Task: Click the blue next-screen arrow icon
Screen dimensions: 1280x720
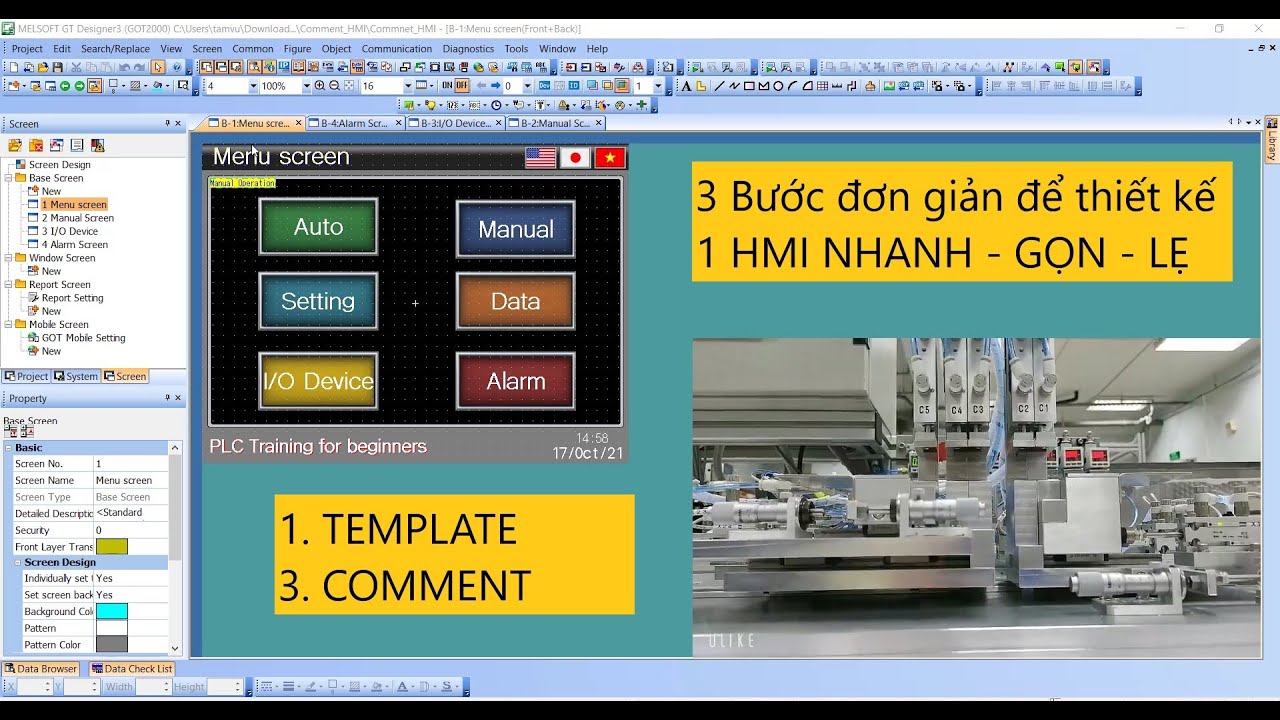Action: (x=495, y=86)
